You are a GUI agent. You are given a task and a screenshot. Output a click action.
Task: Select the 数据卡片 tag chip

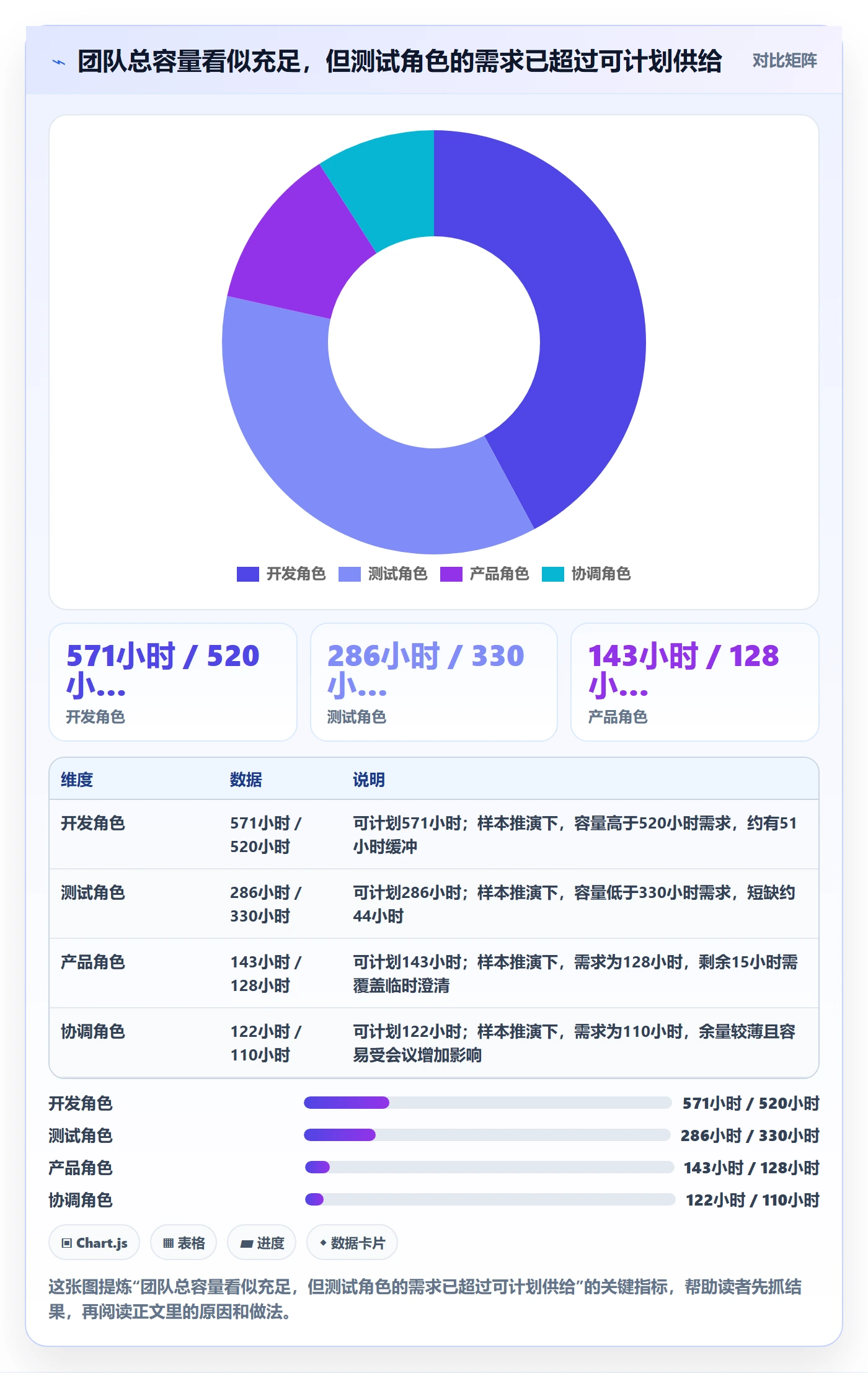tap(352, 1243)
